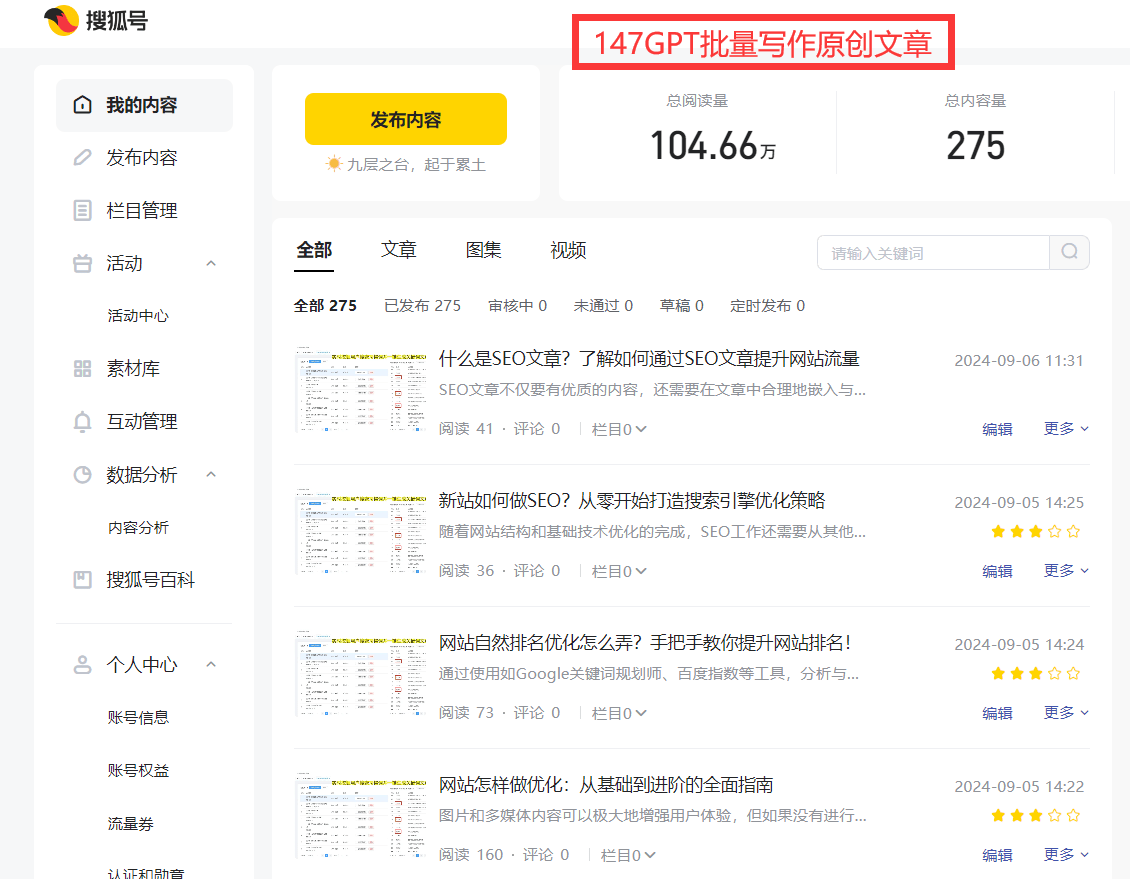
Task: Open the 栏目0 dropdown on the first article
Action: tap(619, 428)
